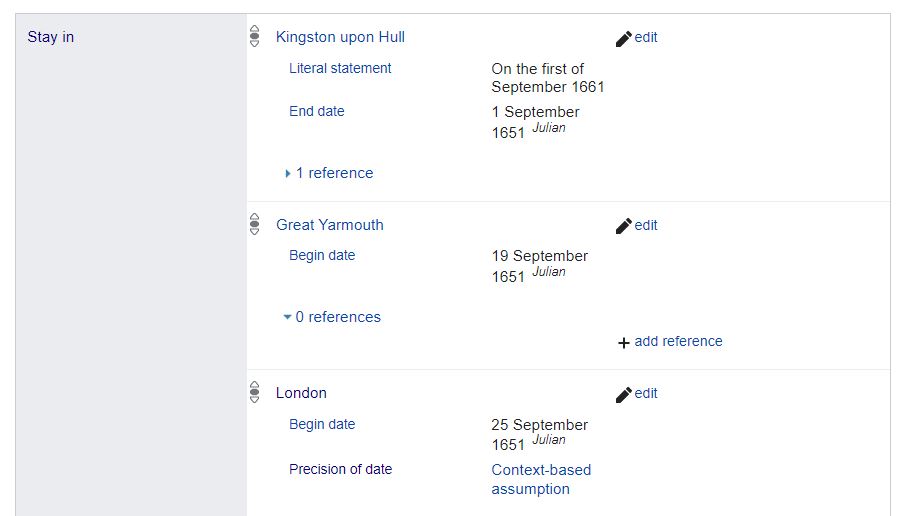The width and height of the screenshot is (909, 516).
Task: Open the Kingston upon Hull item link
Action: tap(340, 37)
